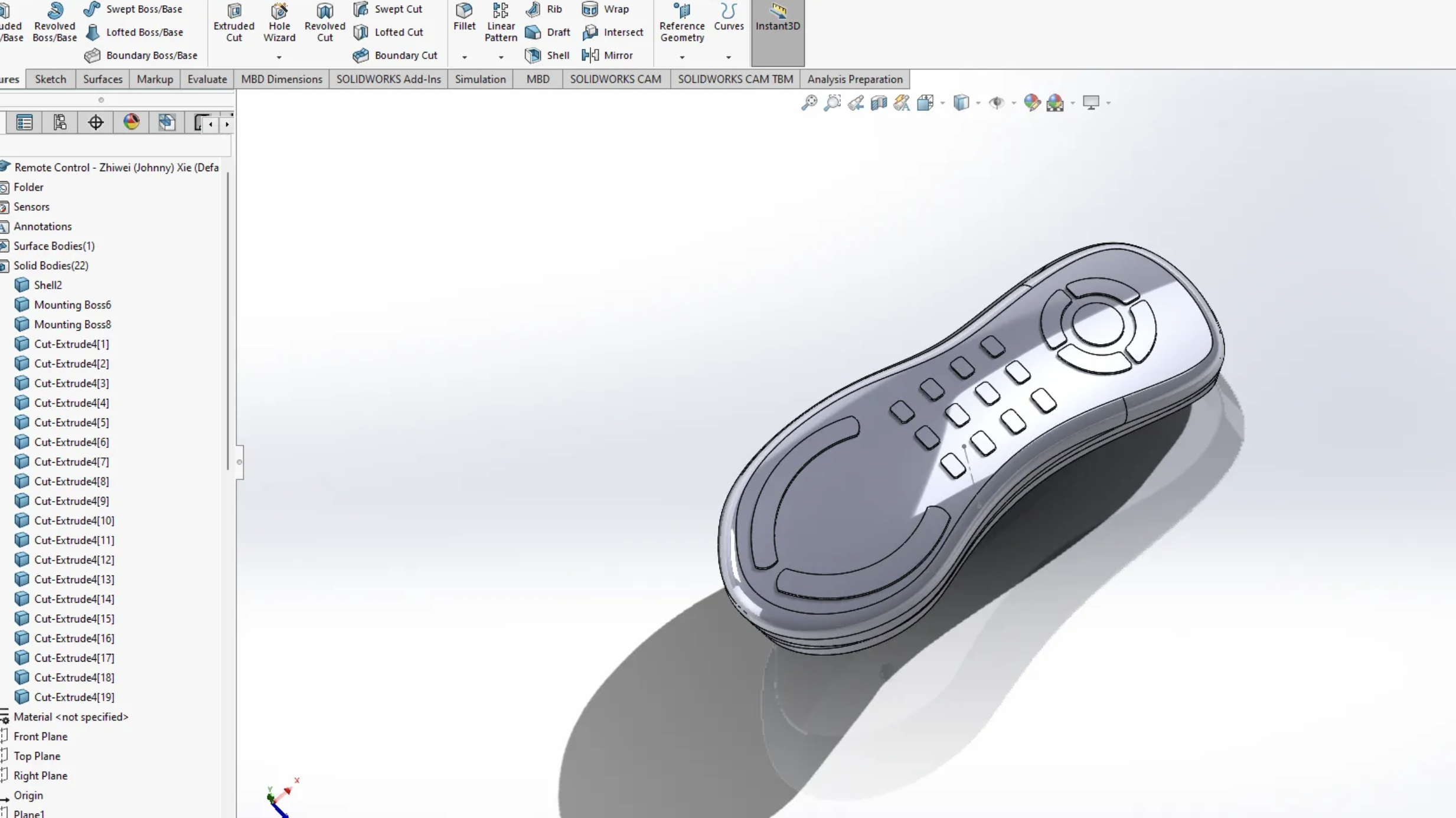The width and height of the screenshot is (1456, 818).
Task: Click the panel collapse handle
Action: point(239,462)
